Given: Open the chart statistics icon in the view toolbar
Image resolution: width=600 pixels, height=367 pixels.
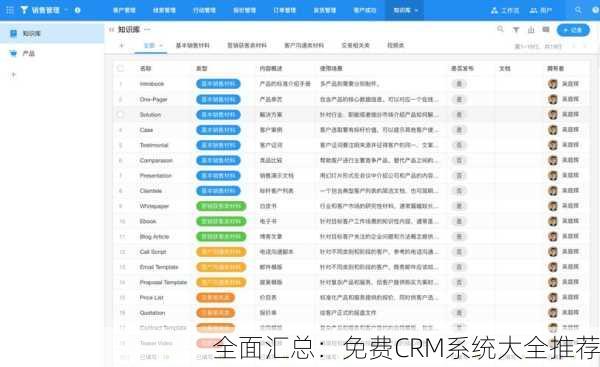Looking at the screenshot, I should click(x=531, y=29).
